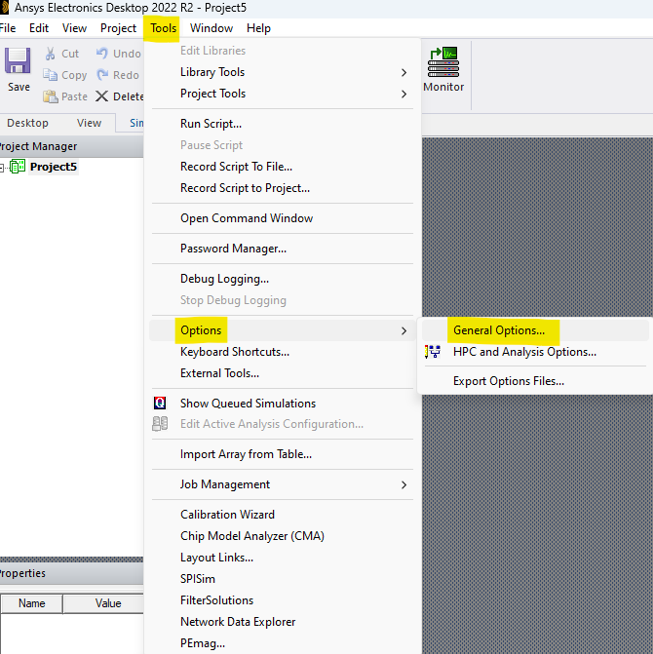Open Keyboard Shortcuts from Tools menu
Image resolution: width=653 pixels, height=654 pixels.
click(234, 352)
